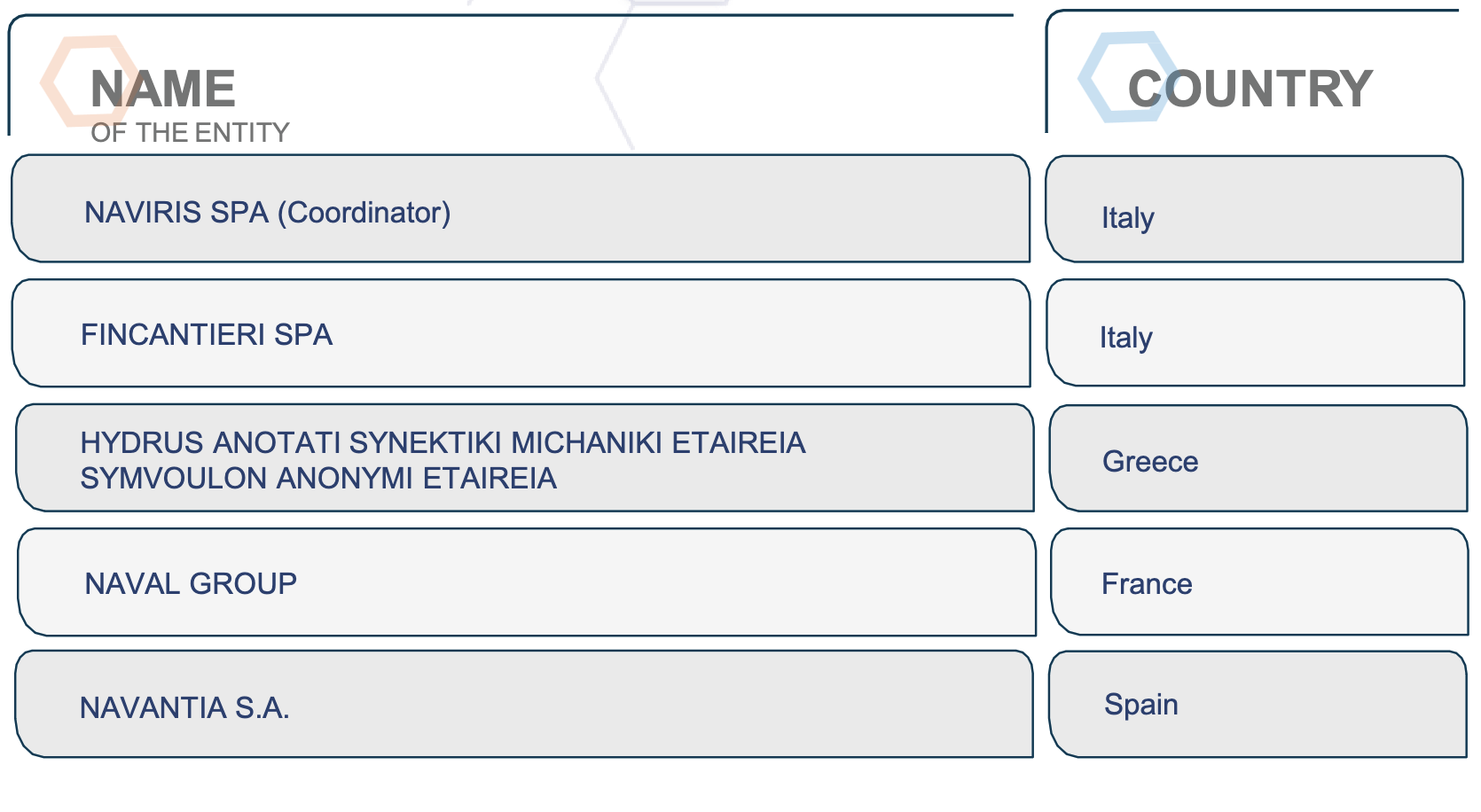The height and width of the screenshot is (812, 1481).
Task: Select the FINCANTIERI SPA entity row
Action: click(x=521, y=333)
